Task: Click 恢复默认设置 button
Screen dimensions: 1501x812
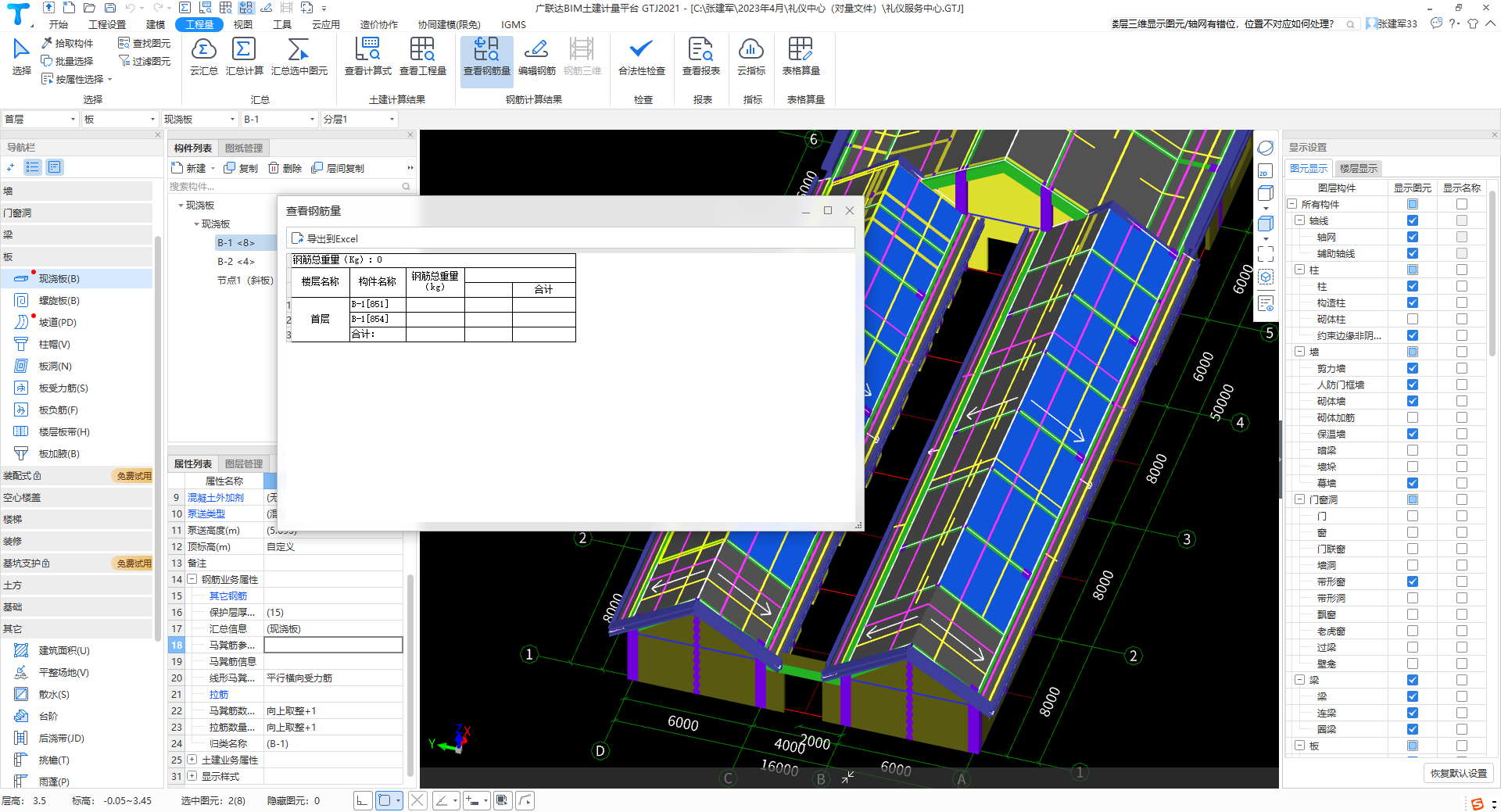Action: tap(1459, 773)
